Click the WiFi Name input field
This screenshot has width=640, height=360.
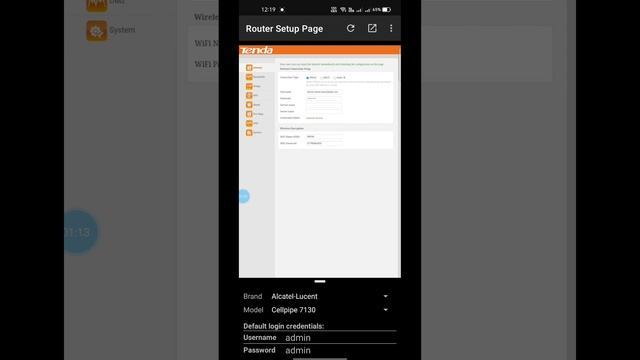pyautogui.click(x=324, y=137)
